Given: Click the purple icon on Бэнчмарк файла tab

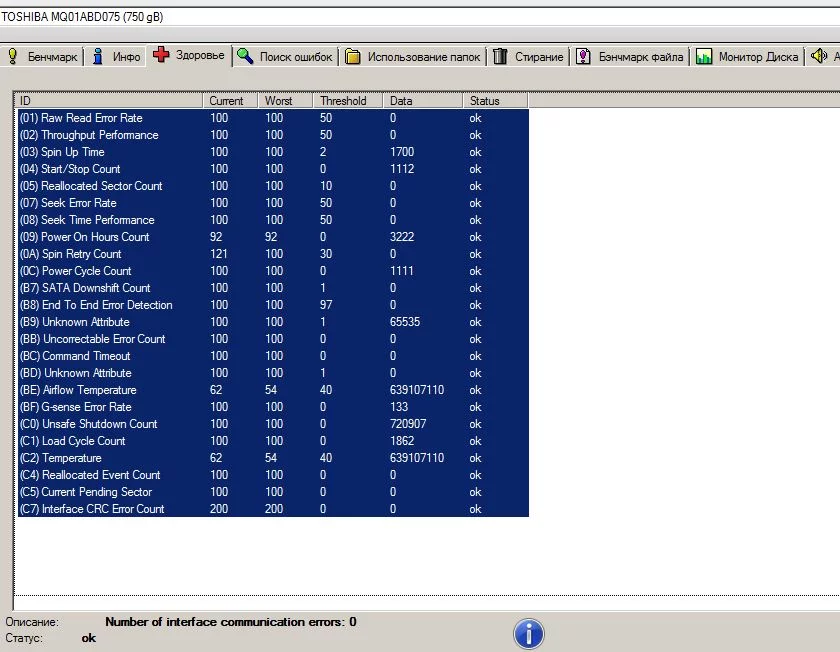Looking at the screenshot, I should click(x=581, y=56).
